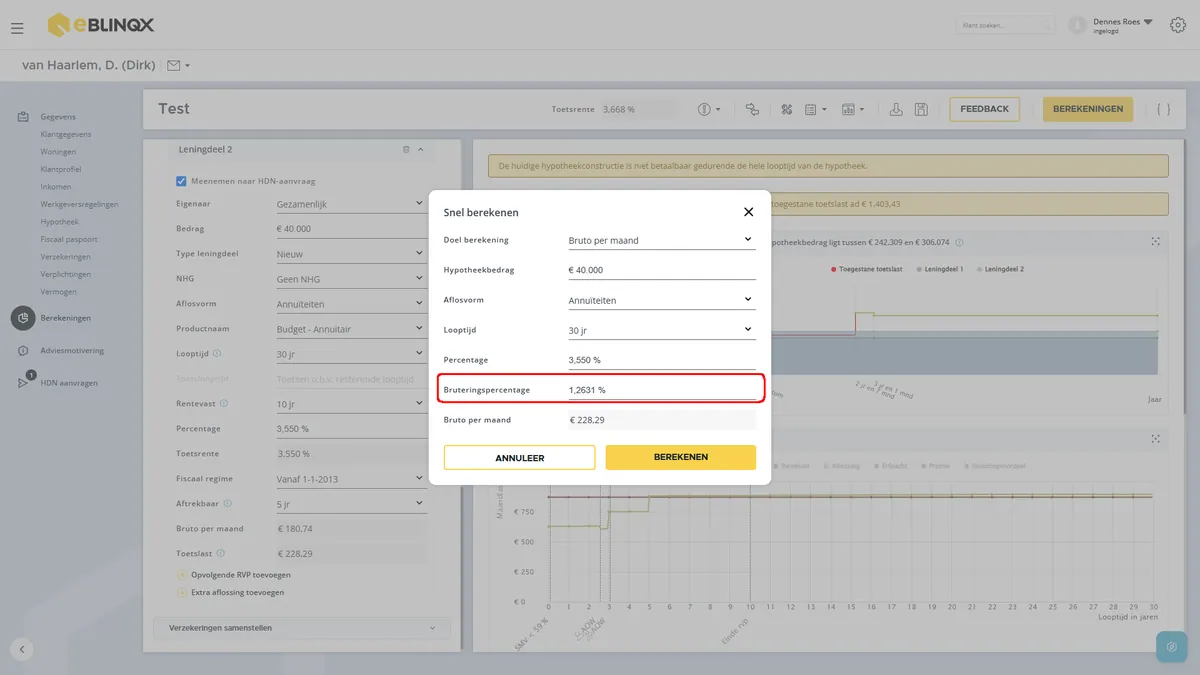Open Aflosvorm dropdown in dialog
The width and height of the screenshot is (1200, 675).
tap(662, 300)
